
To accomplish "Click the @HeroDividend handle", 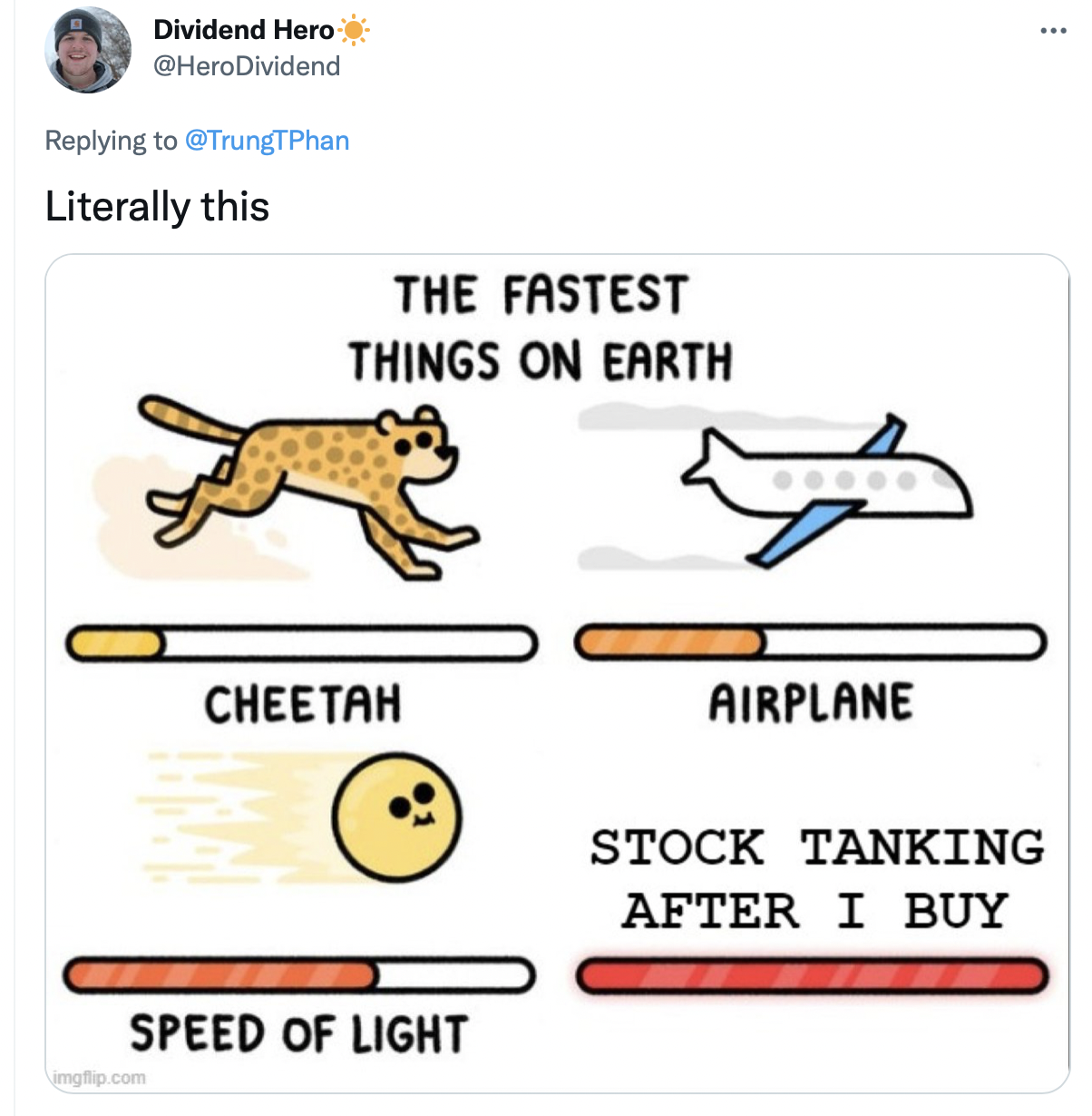I will (x=247, y=66).
